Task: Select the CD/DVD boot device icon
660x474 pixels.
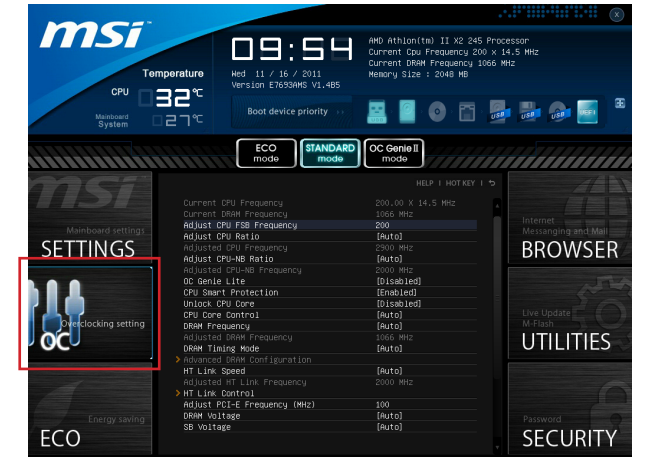Action: [437, 112]
